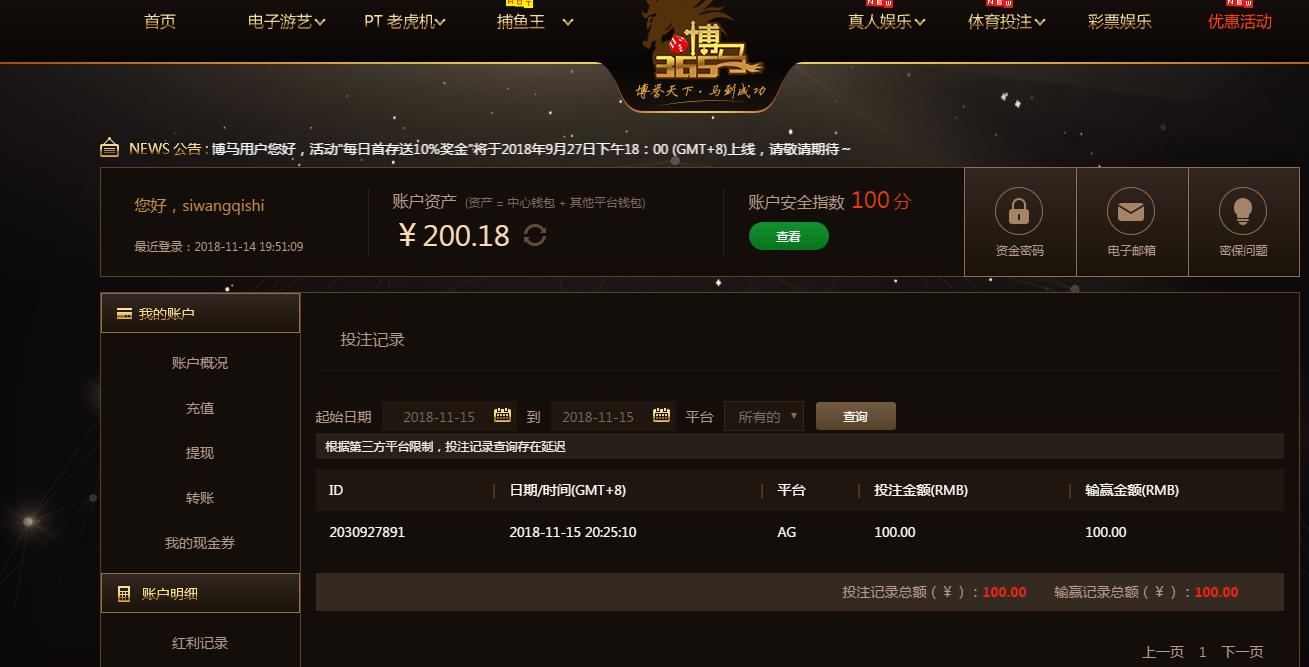This screenshot has width=1309, height=667.
Task: Click the calendar icon for end date
Action: (662, 416)
